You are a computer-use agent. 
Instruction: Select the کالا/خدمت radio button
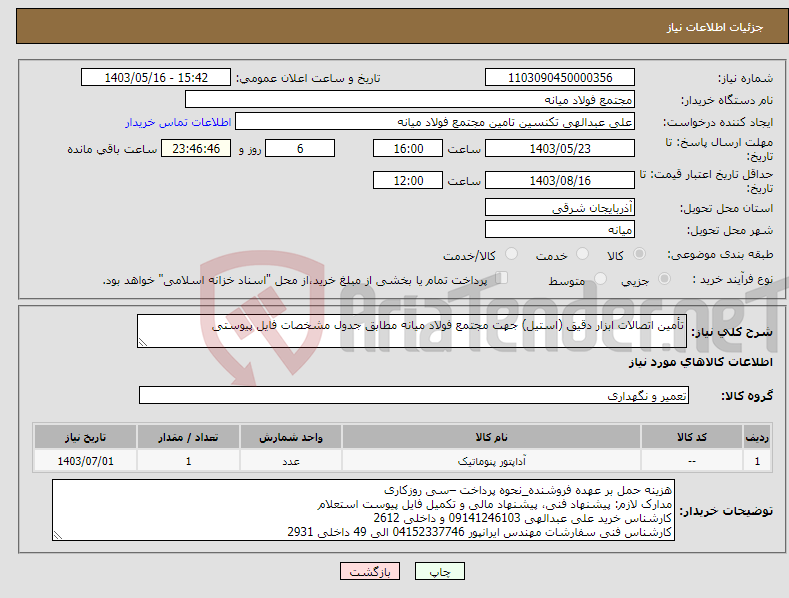pos(511,254)
